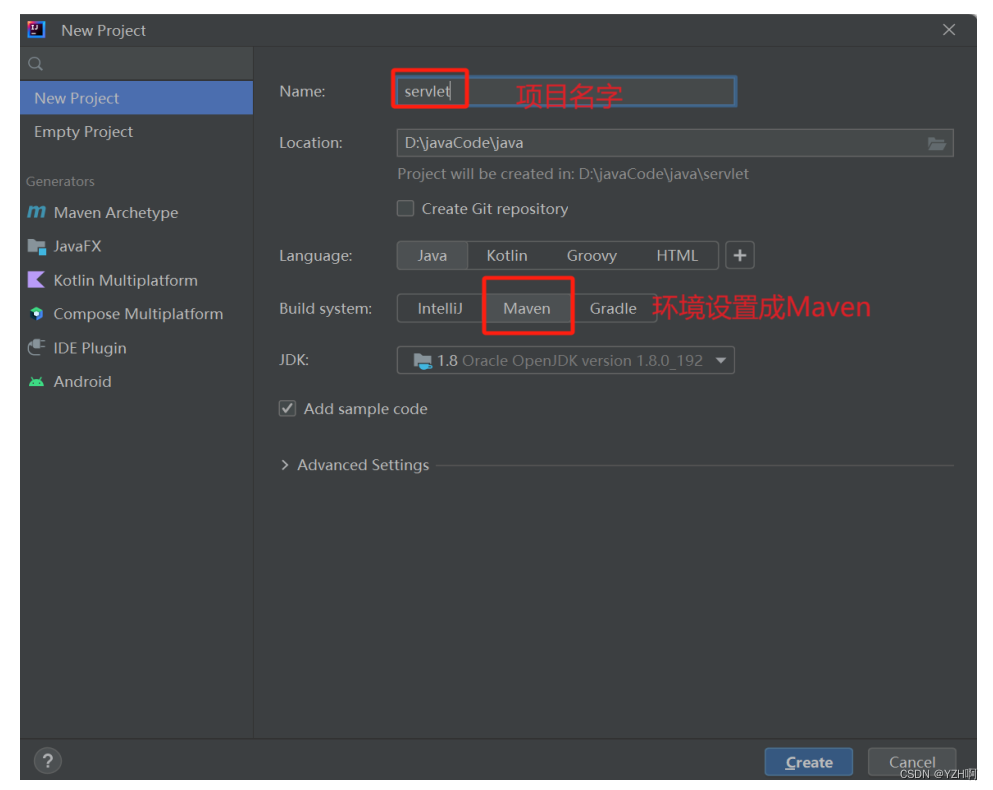Expand the Advanced Settings section
This screenshot has width=993, height=790.
tap(284, 465)
